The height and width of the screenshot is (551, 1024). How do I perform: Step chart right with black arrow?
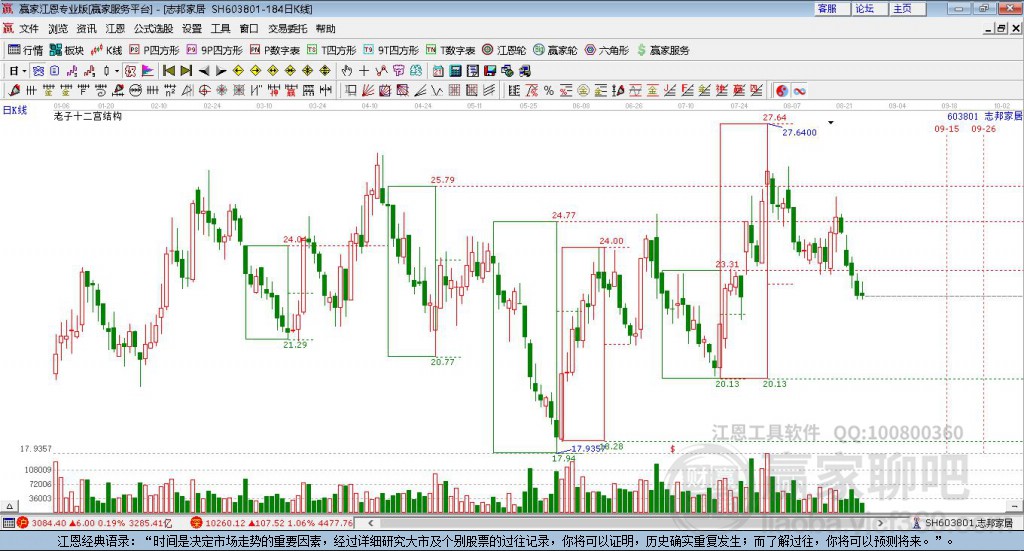click(221, 71)
